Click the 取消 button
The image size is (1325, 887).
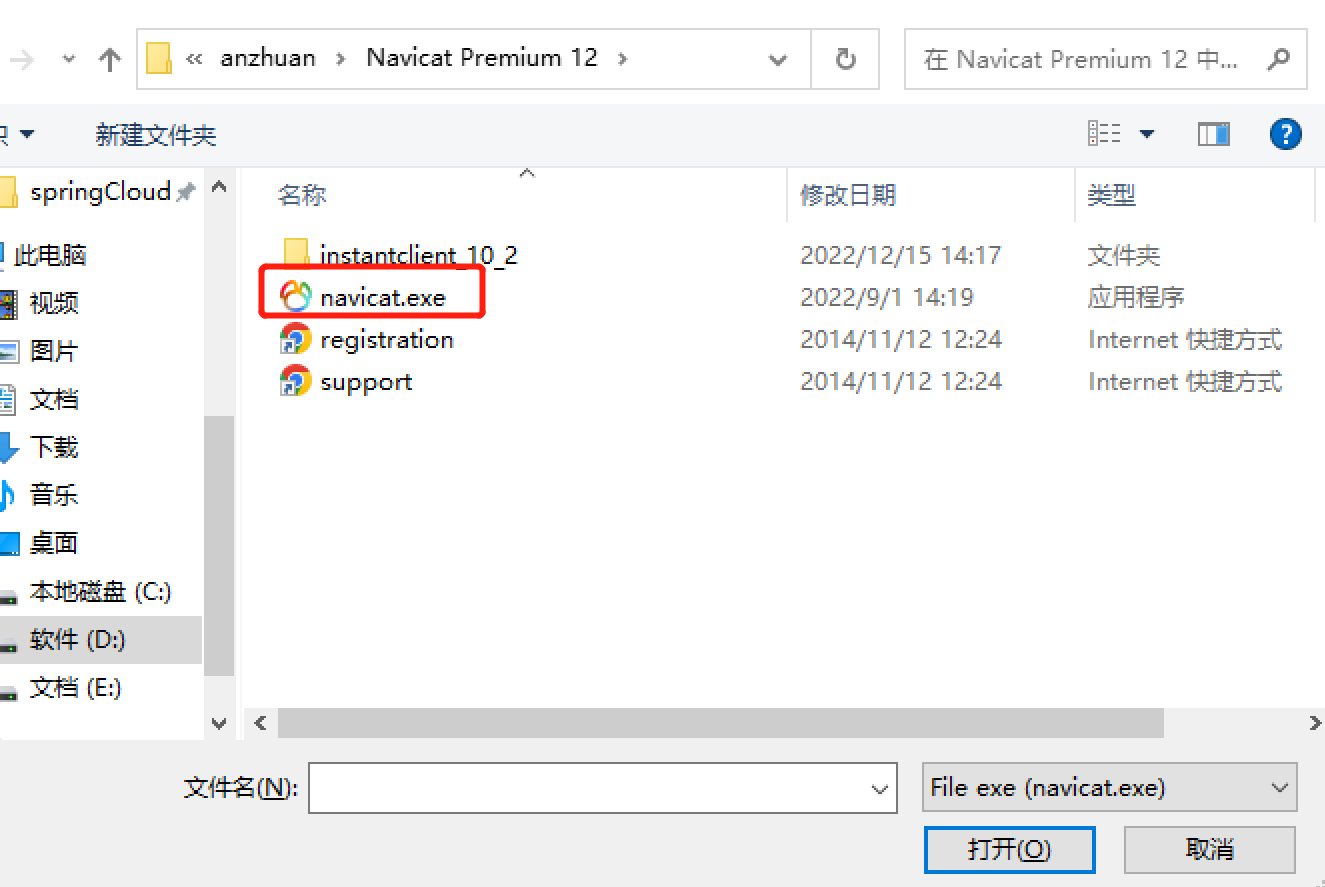pyautogui.click(x=1210, y=849)
